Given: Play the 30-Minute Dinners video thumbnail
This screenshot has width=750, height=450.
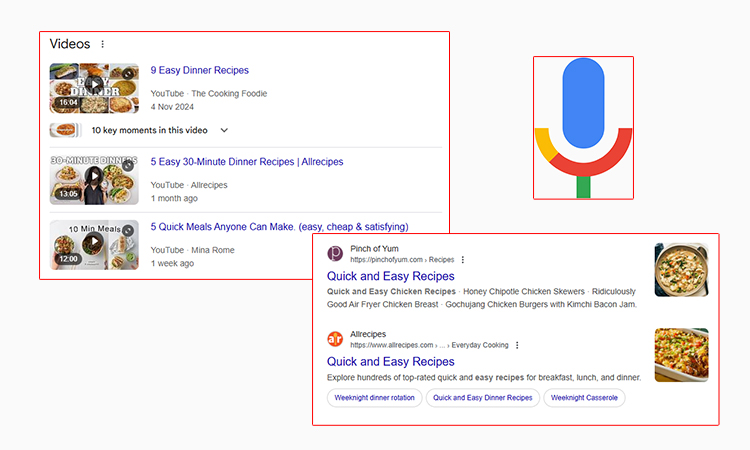Looking at the screenshot, I should click(x=94, y=179).
